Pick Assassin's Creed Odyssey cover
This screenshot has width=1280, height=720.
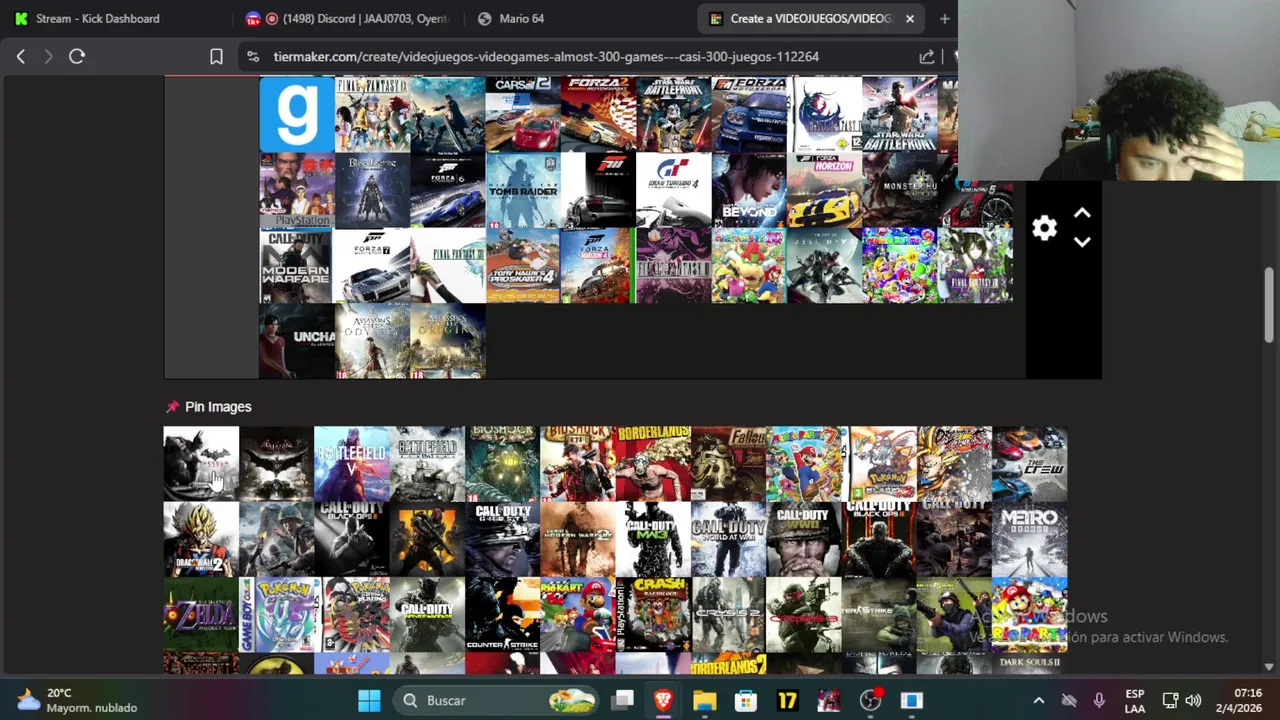pyautogui.click(x=372, y=342)
